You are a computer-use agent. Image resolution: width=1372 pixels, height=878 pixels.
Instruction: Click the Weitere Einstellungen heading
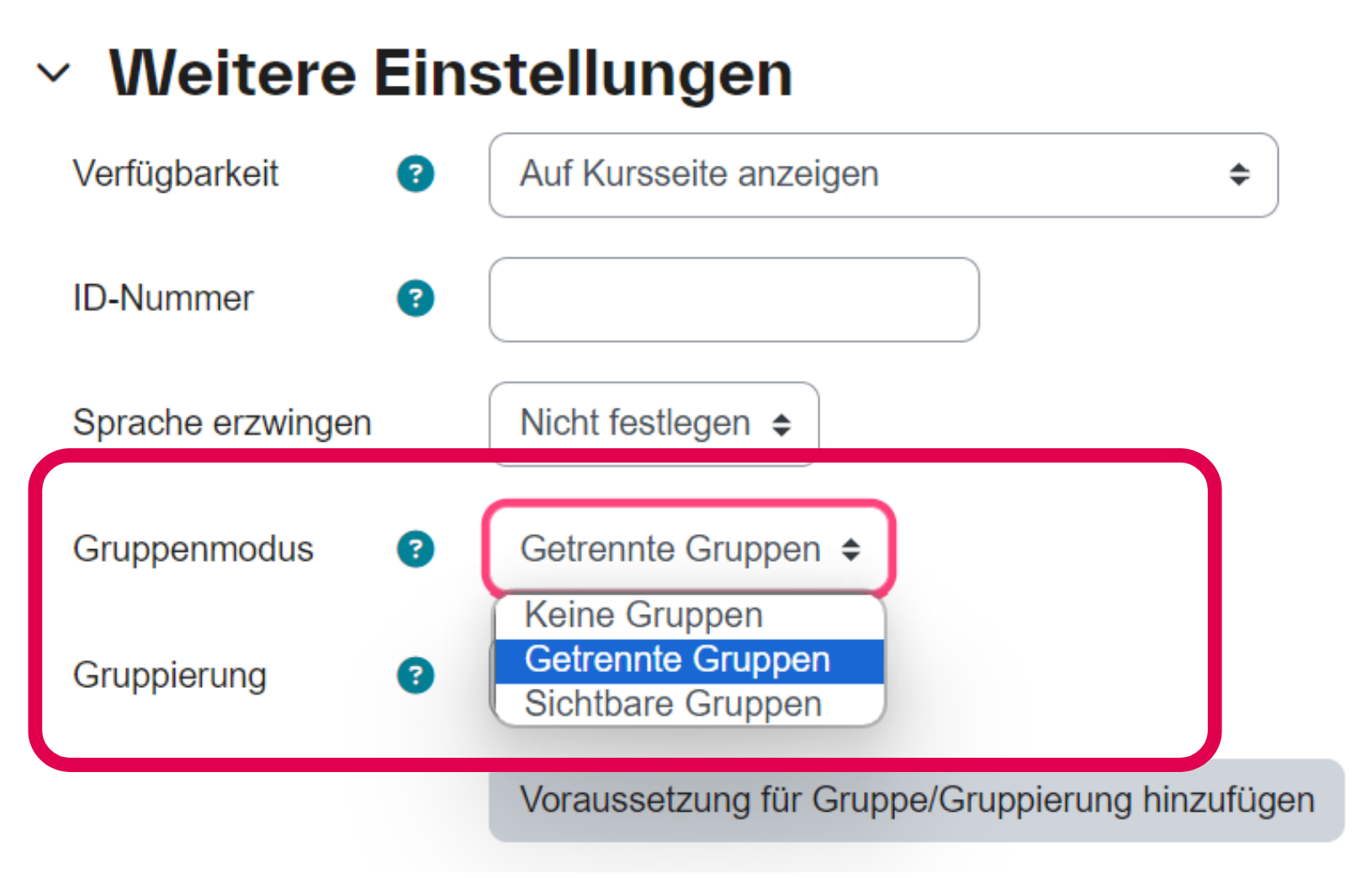(453, 72)
